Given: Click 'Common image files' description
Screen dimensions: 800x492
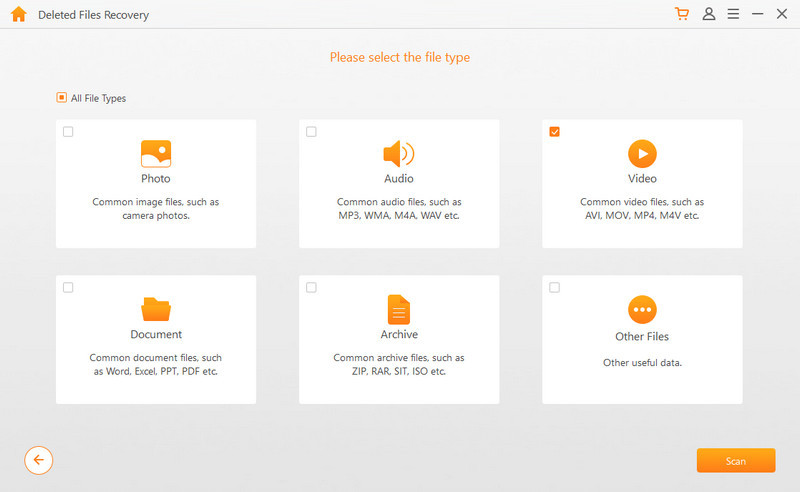Looking at the screenshot, I should (156, 209).
